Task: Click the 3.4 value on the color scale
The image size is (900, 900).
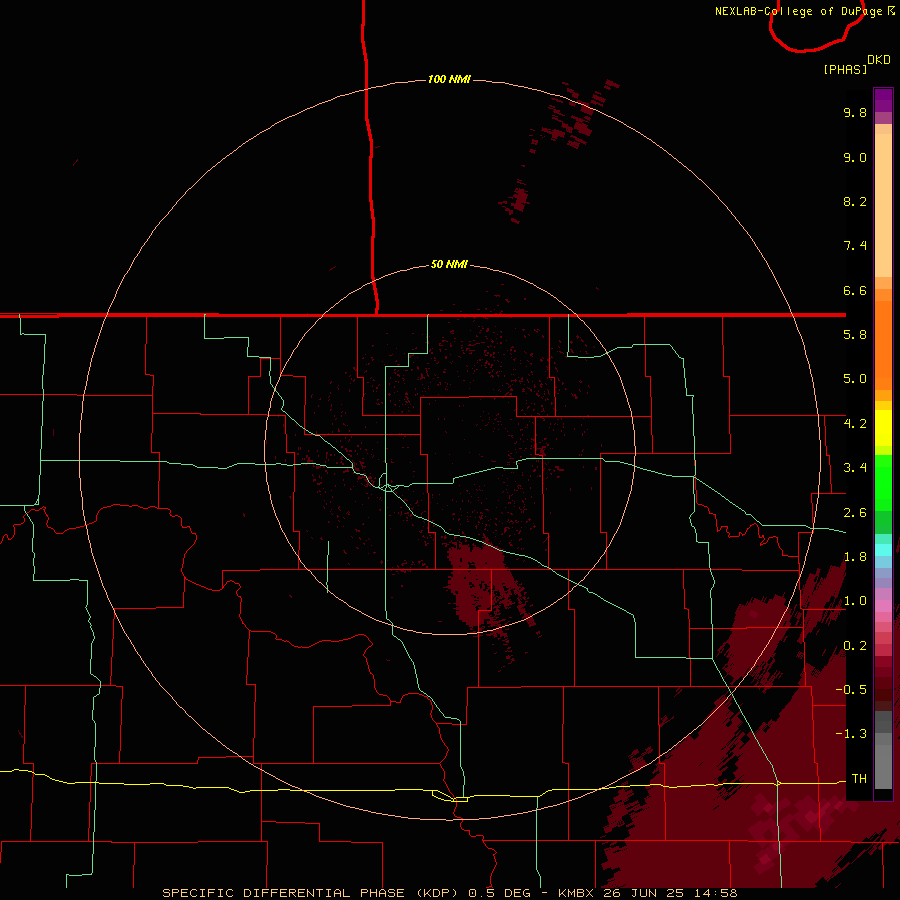Action: point(855,468)
